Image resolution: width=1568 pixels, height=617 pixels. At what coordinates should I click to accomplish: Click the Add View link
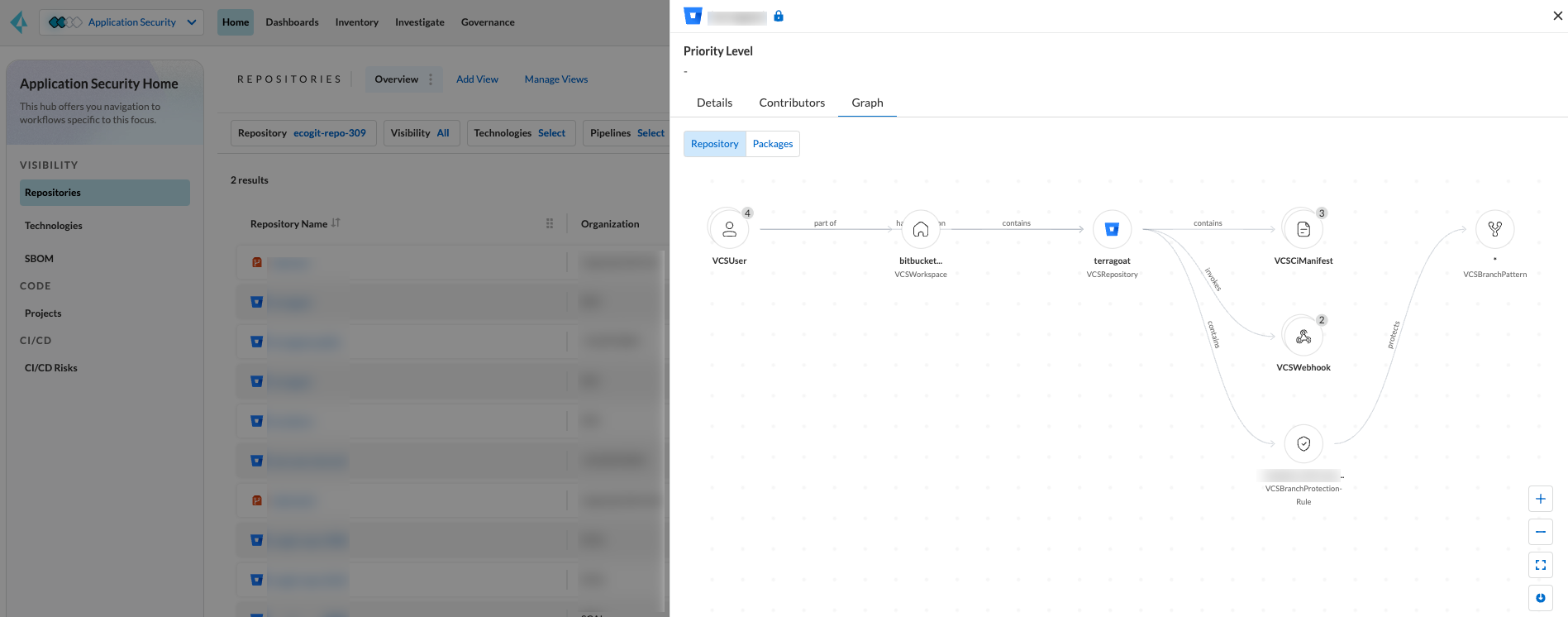point(477,79)
